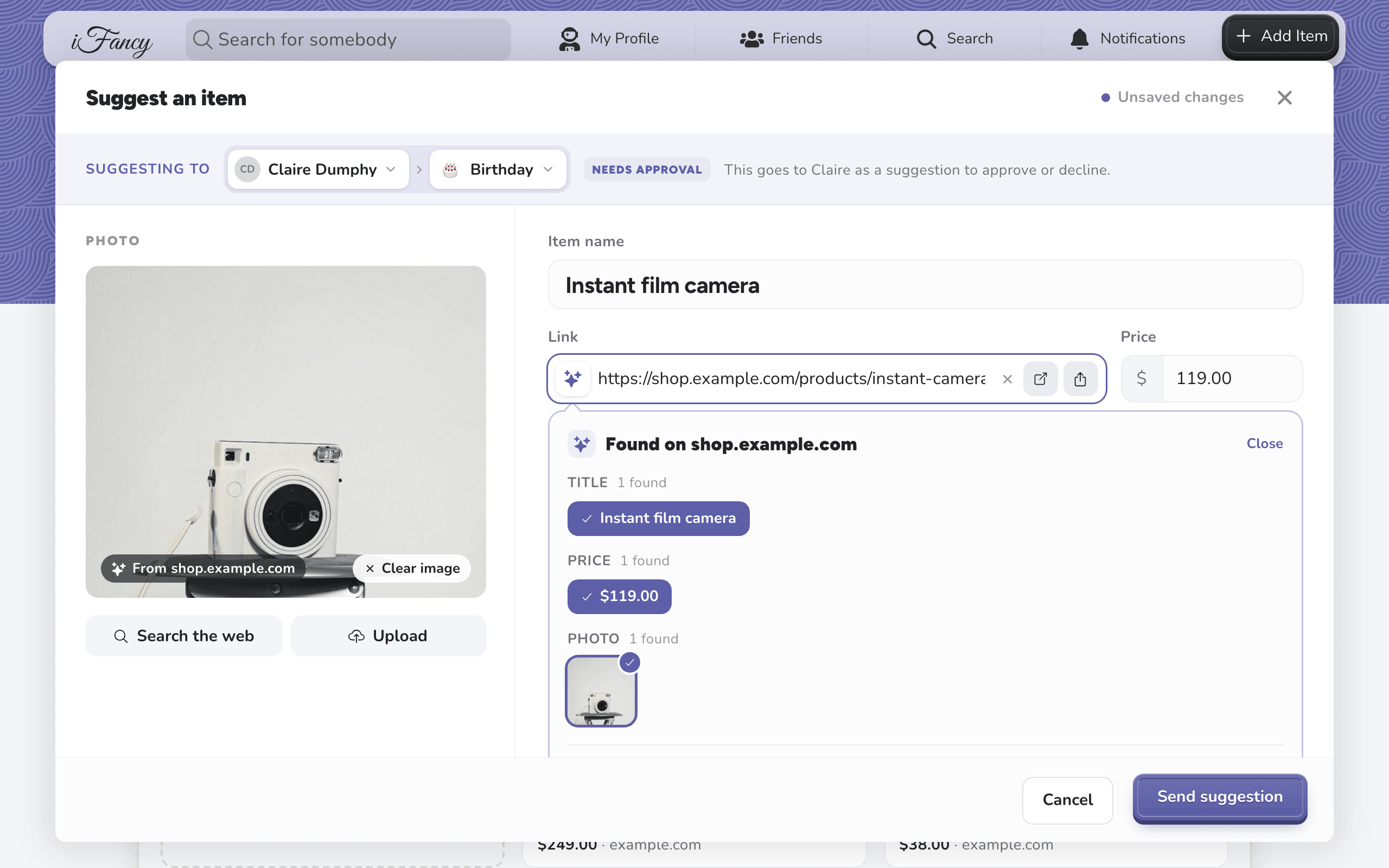Click the large camera photo preview
Image resolution: width=1389 pixels, height=868 pixels.
286,432
